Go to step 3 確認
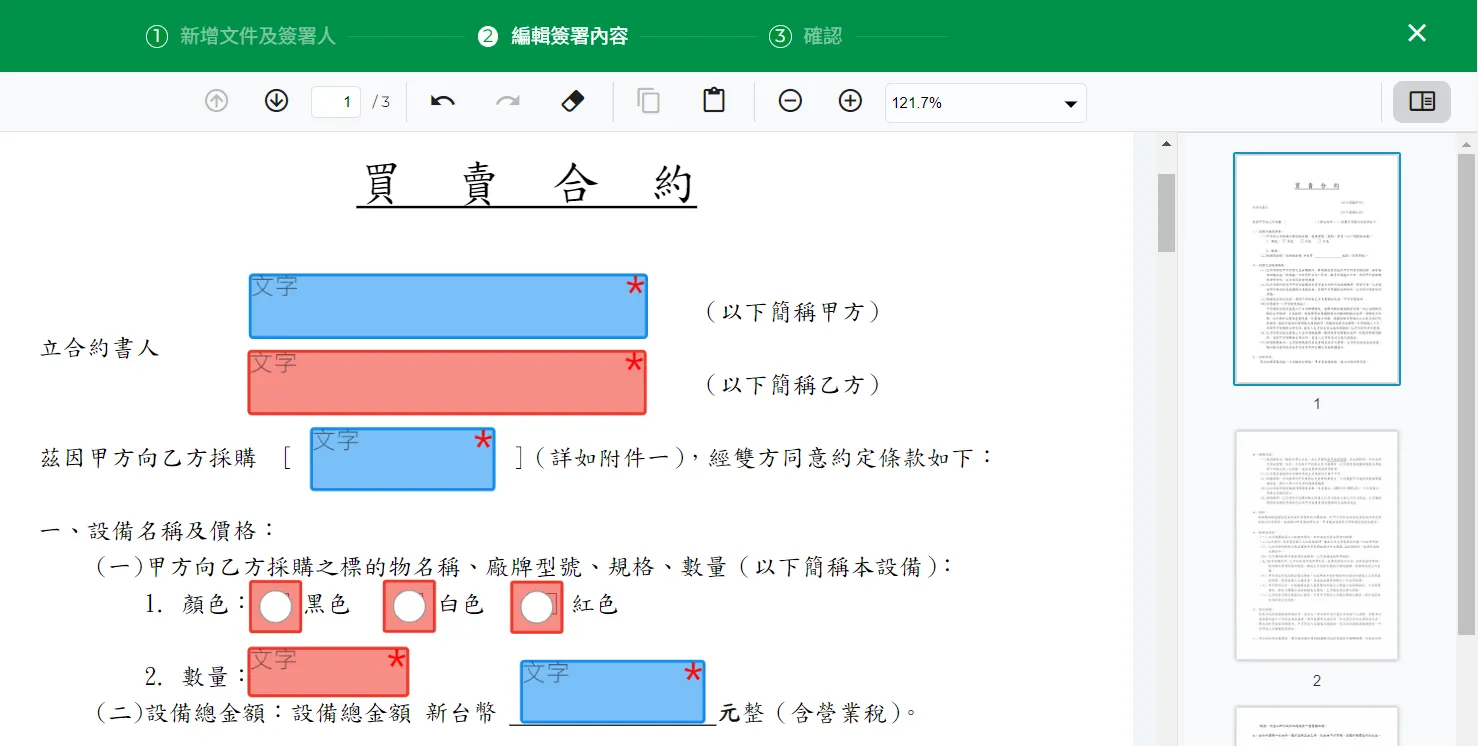 pyautogui.click(x=805, y=36)
